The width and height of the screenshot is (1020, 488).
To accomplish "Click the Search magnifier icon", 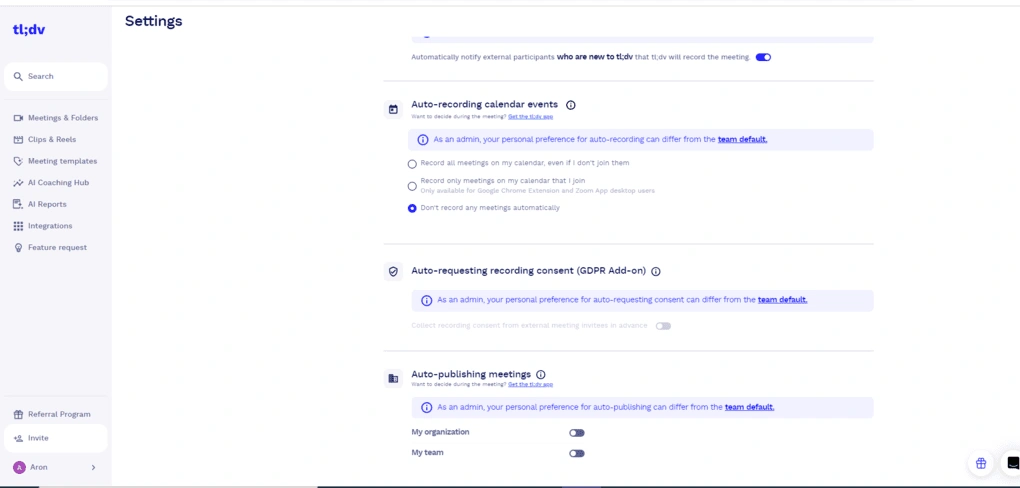I will (x=18, y=77).
